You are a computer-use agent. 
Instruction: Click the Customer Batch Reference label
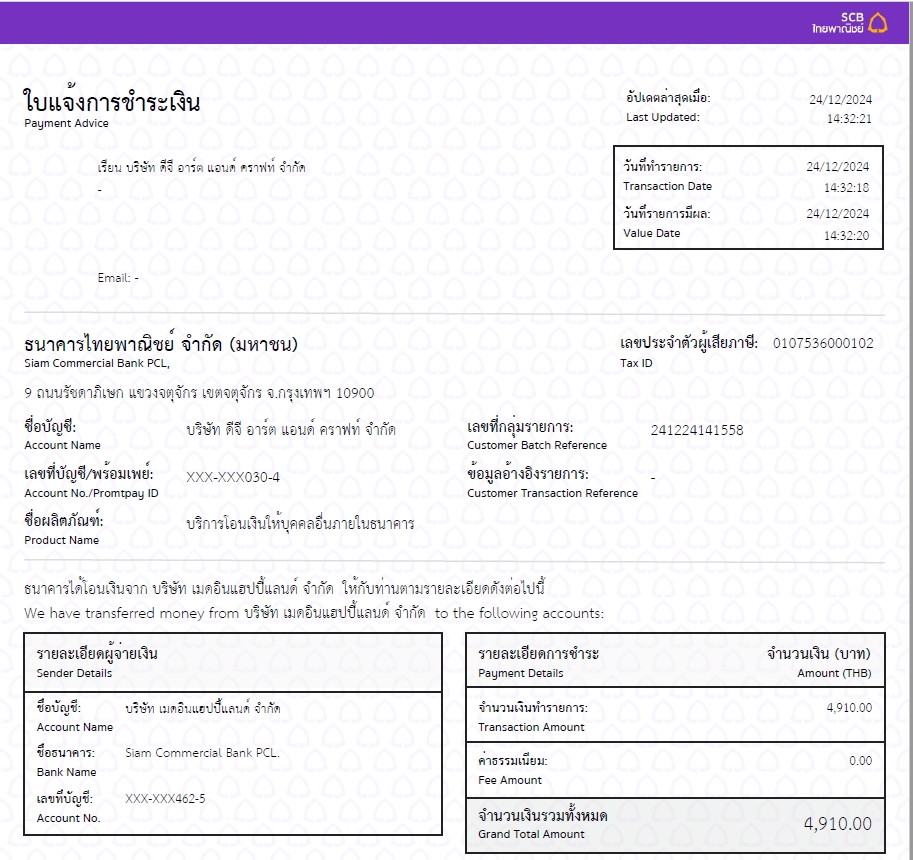click(537, 445)
